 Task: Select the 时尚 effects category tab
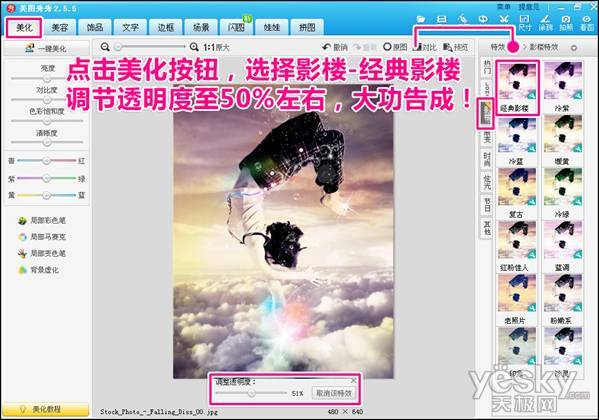pos(487,159)
